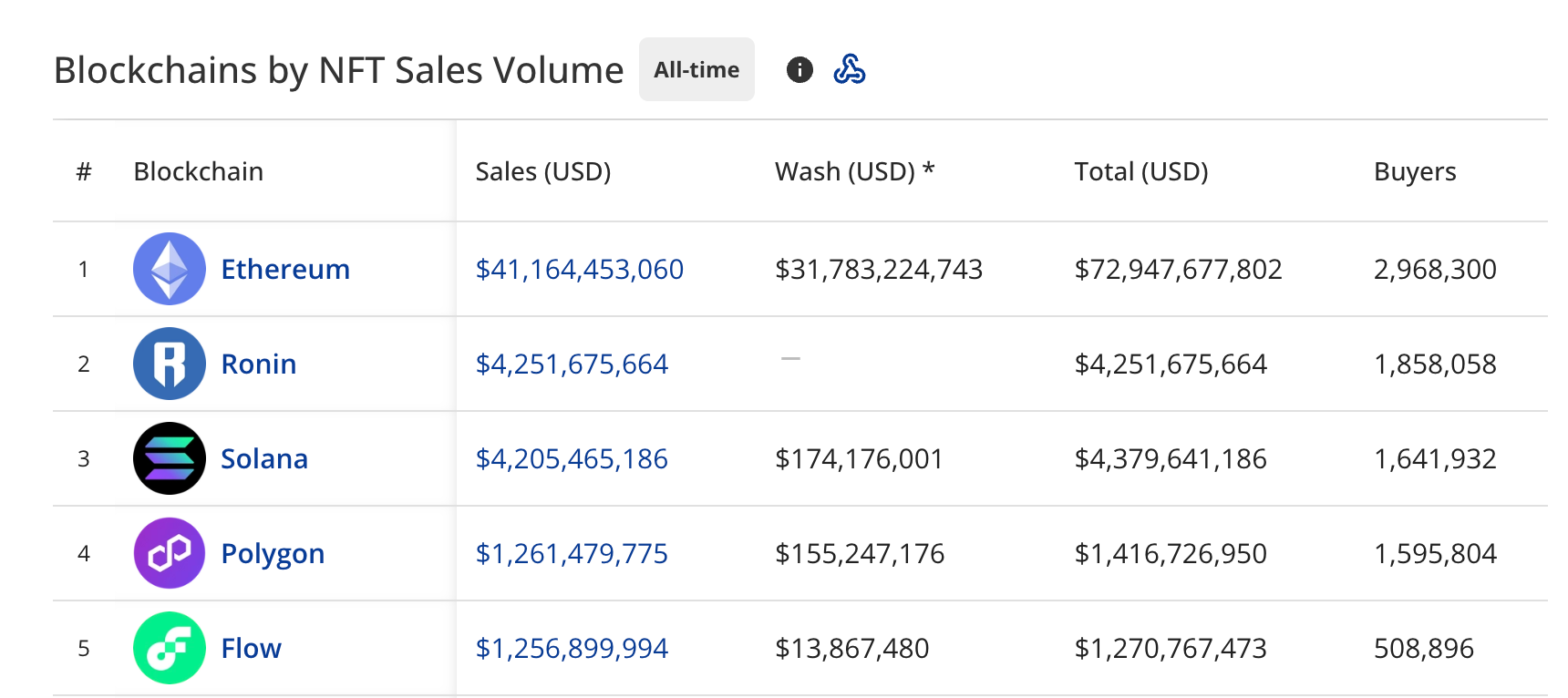Screen dimensions: 1568x698
Task: Go to the Solana blockchain page
Action: 264,458
